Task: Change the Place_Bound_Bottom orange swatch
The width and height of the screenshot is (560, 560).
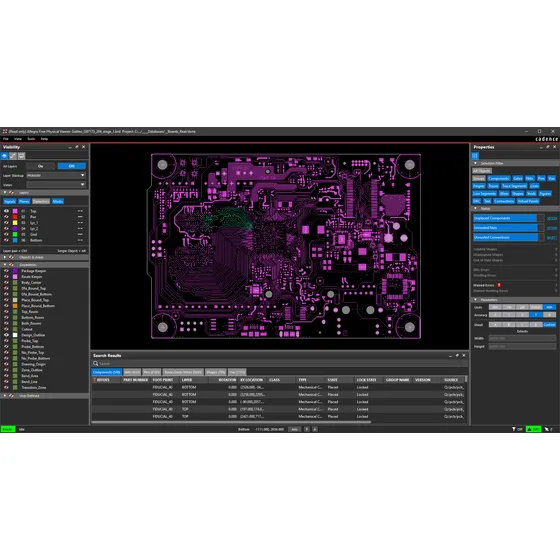Action: [x=15, y=306]
